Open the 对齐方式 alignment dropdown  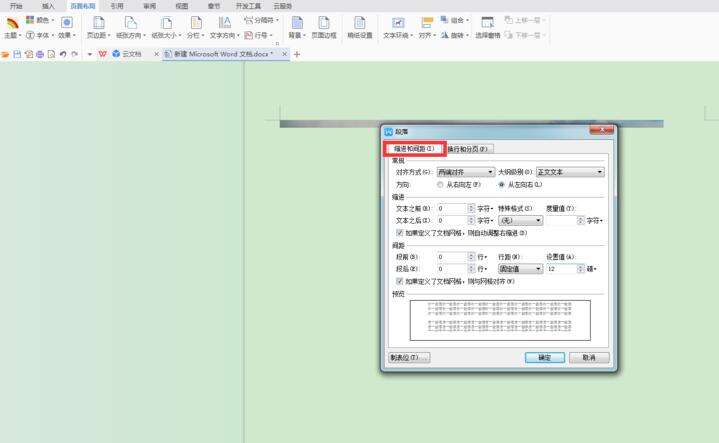point(466,172)
